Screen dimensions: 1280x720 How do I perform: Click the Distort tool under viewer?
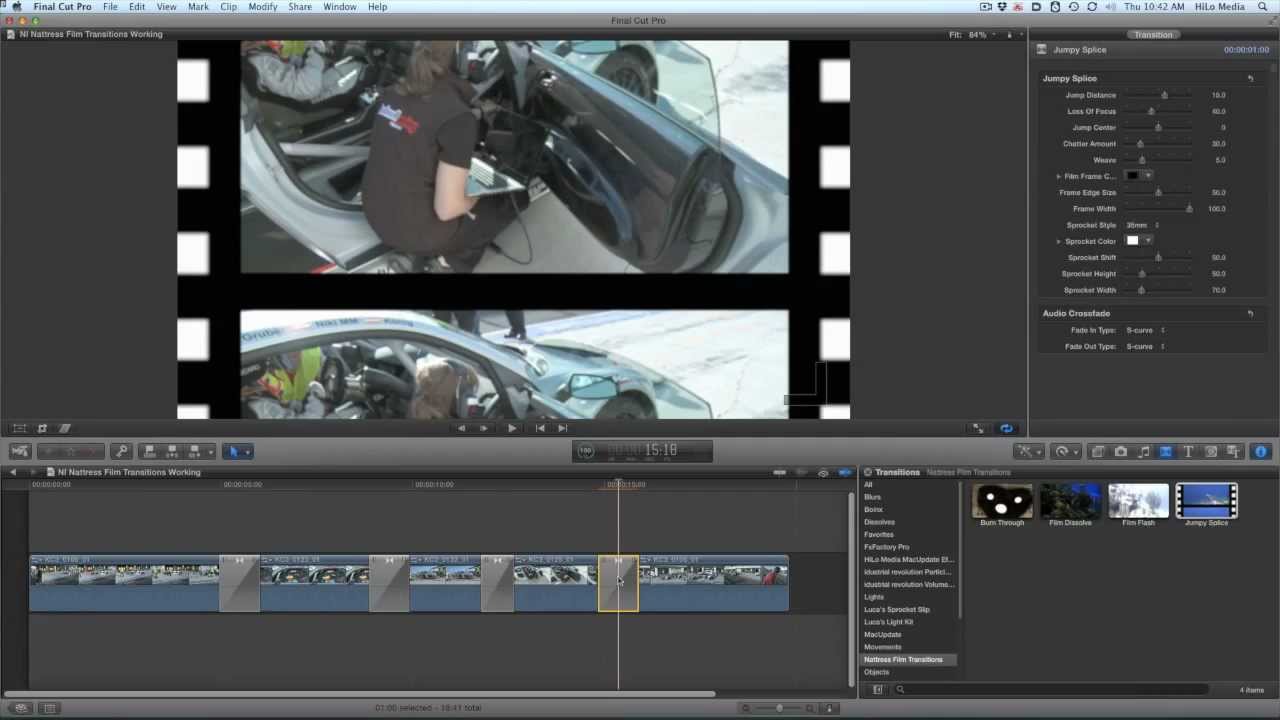click(65, 428)
